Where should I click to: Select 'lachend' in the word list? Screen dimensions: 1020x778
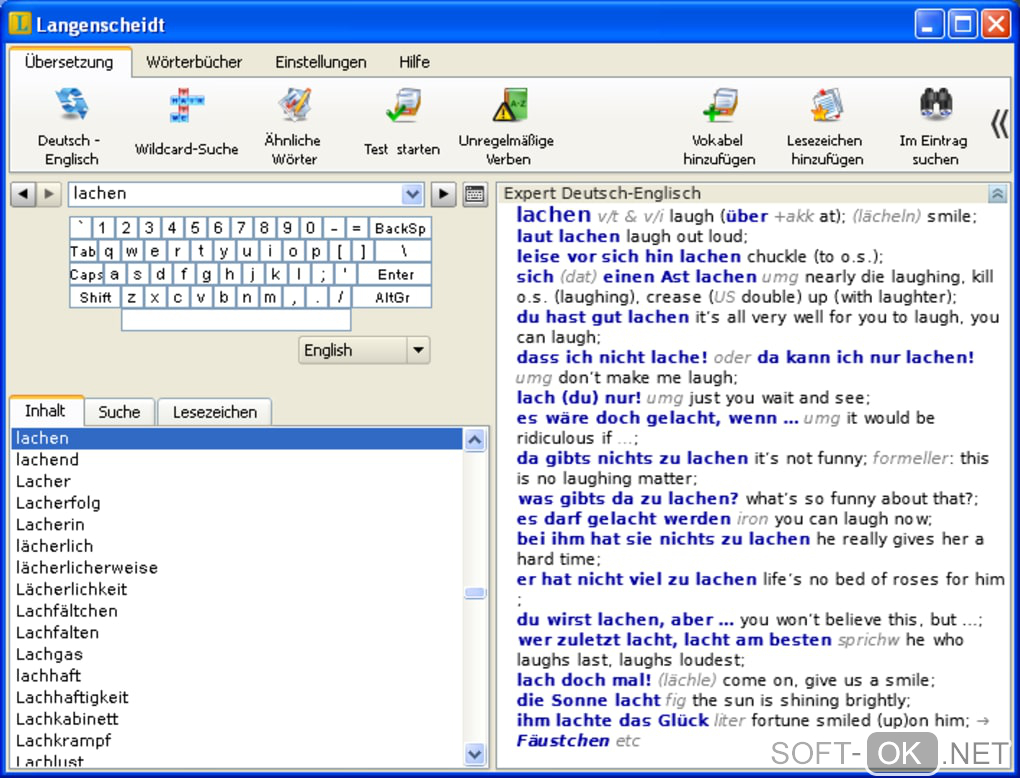pyautogui.click(x=237, y=460)
